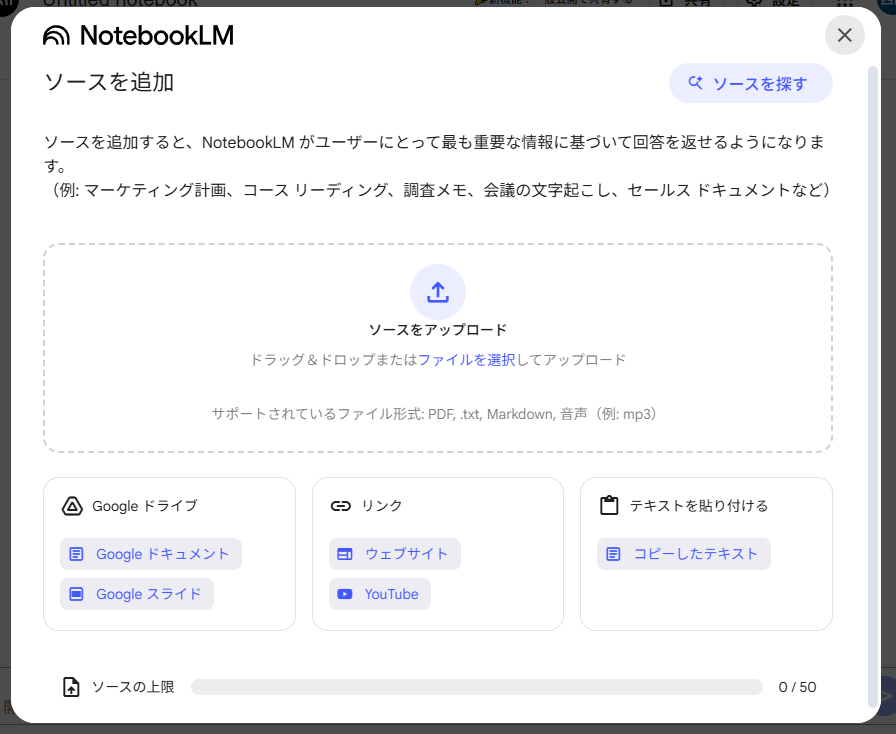Close the add source dialog
Image resolution: width=896 pixels, height=734 pixels.
tap(844, 35)
